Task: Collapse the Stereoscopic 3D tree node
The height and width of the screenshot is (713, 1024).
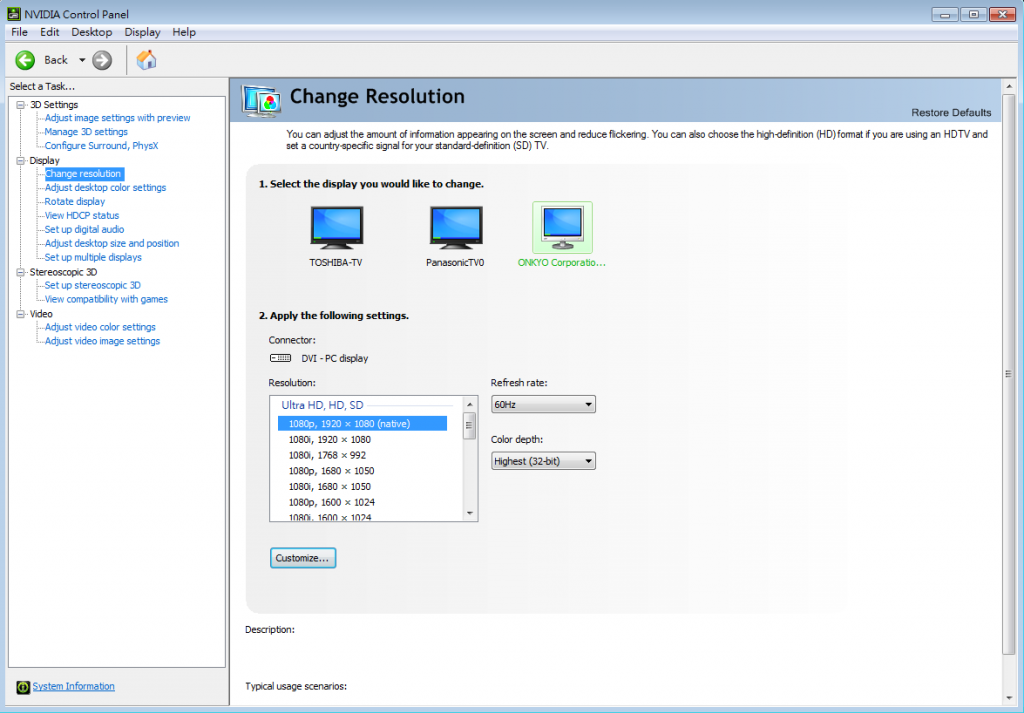Action: click(21, 272)
